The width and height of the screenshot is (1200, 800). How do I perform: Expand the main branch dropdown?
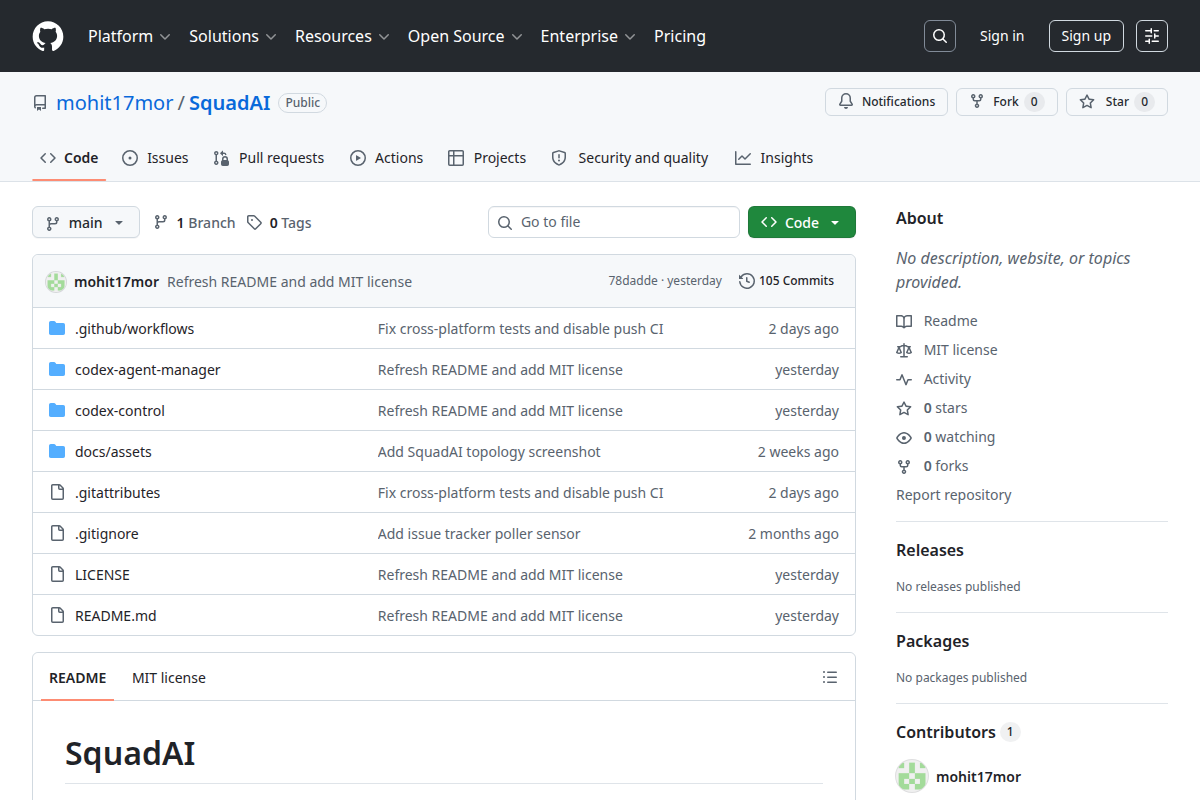tap(86, 223)
